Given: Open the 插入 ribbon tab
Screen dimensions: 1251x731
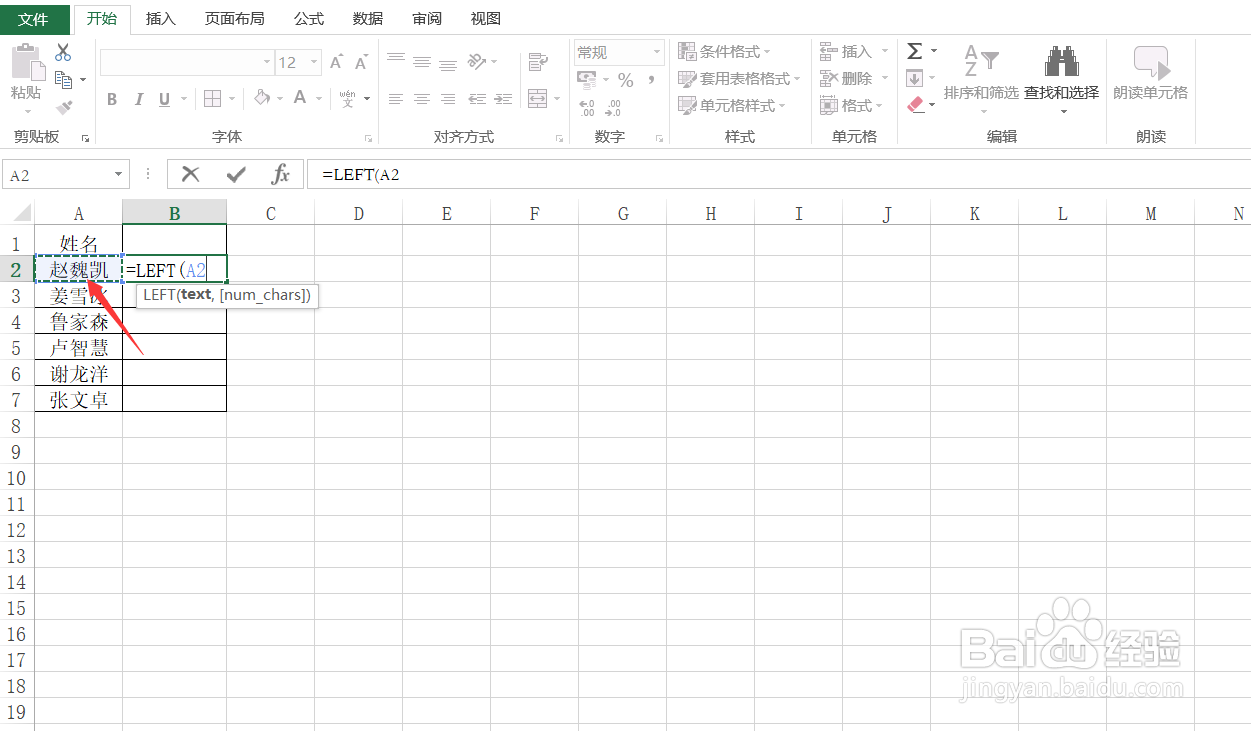Looking at the screenshot, I should click(160, 18).
